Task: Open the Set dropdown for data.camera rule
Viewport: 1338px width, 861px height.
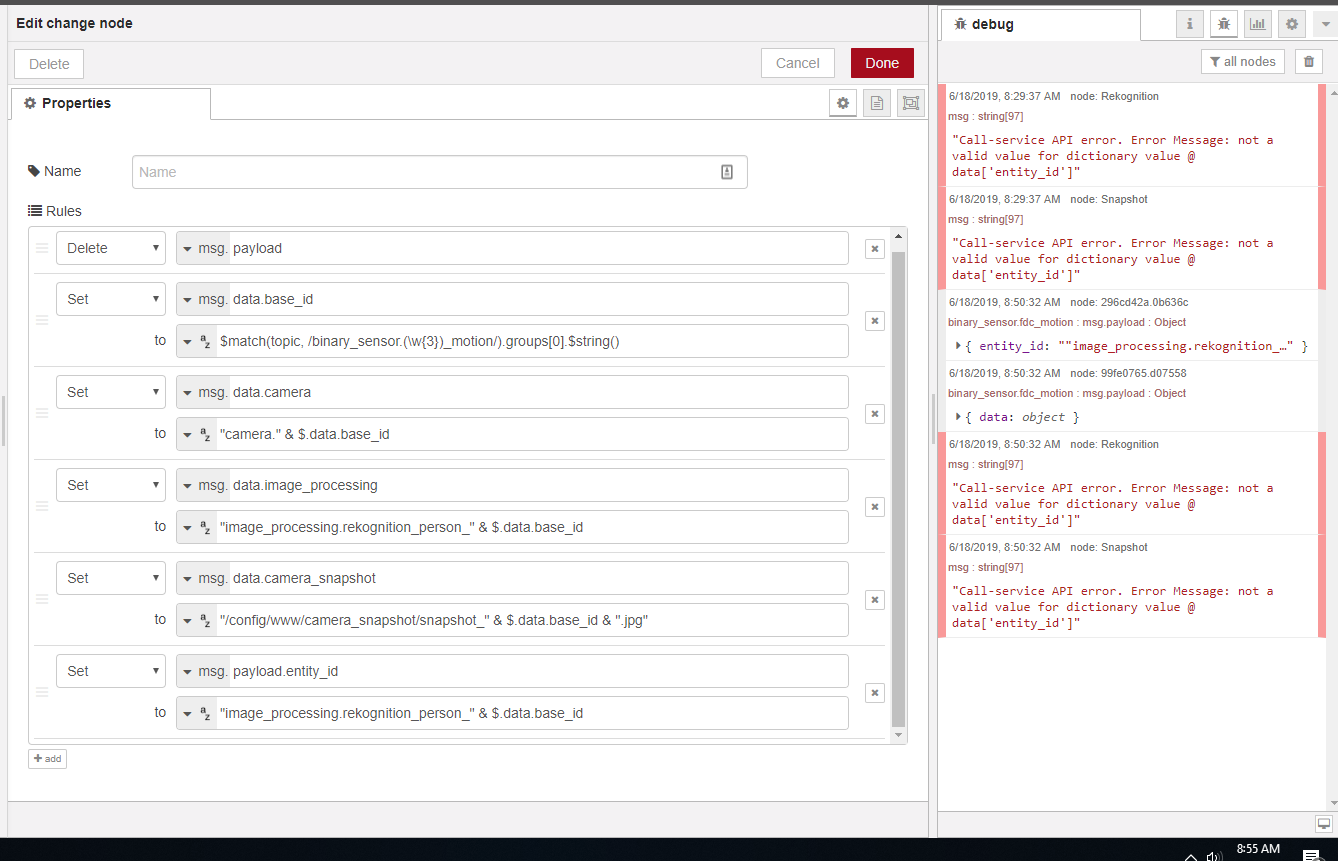Action: click(111, 392)
